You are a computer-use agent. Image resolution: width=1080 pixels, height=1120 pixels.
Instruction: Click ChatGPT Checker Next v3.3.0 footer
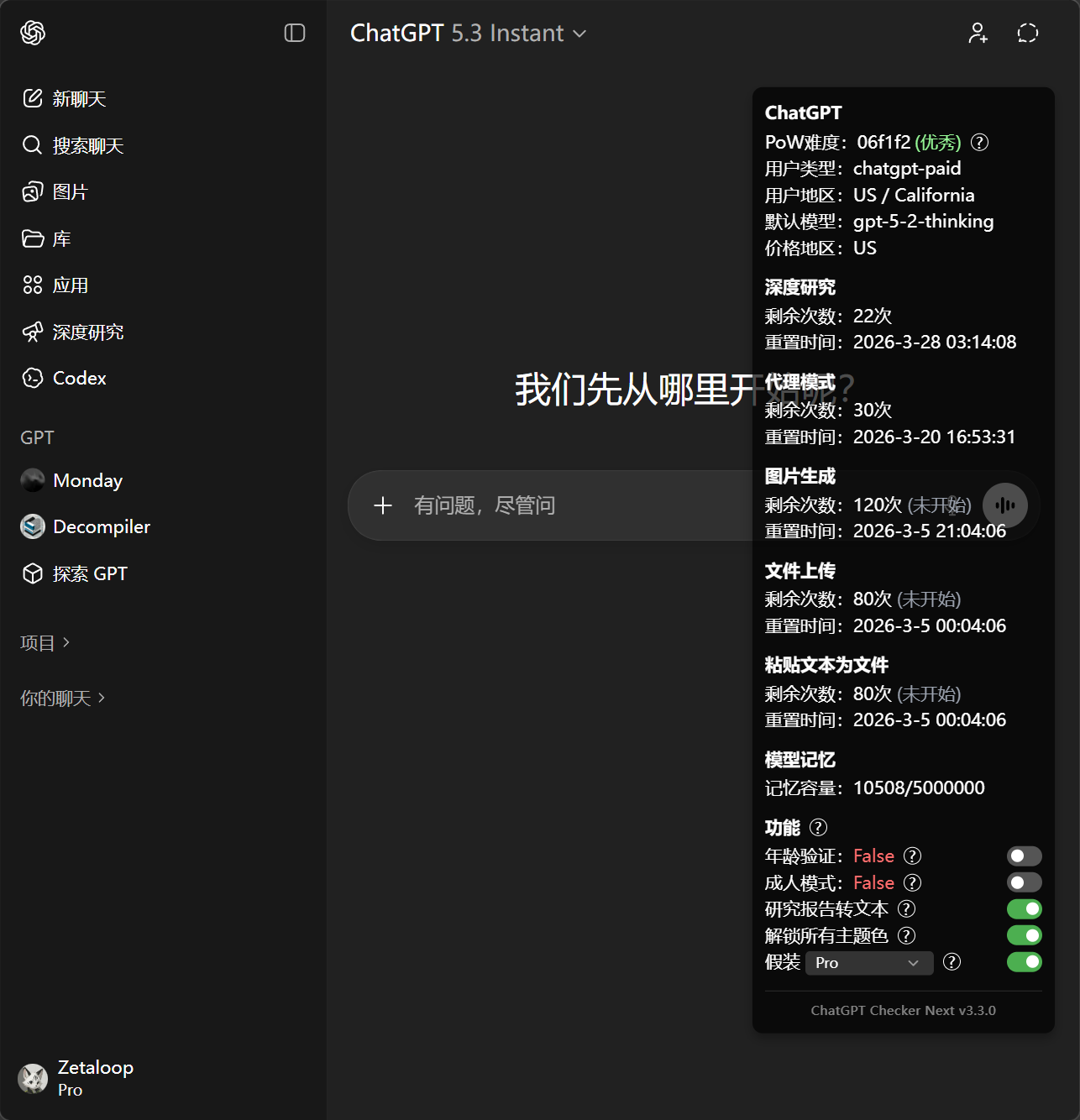pyautogui.click(x=903, y=1010)
